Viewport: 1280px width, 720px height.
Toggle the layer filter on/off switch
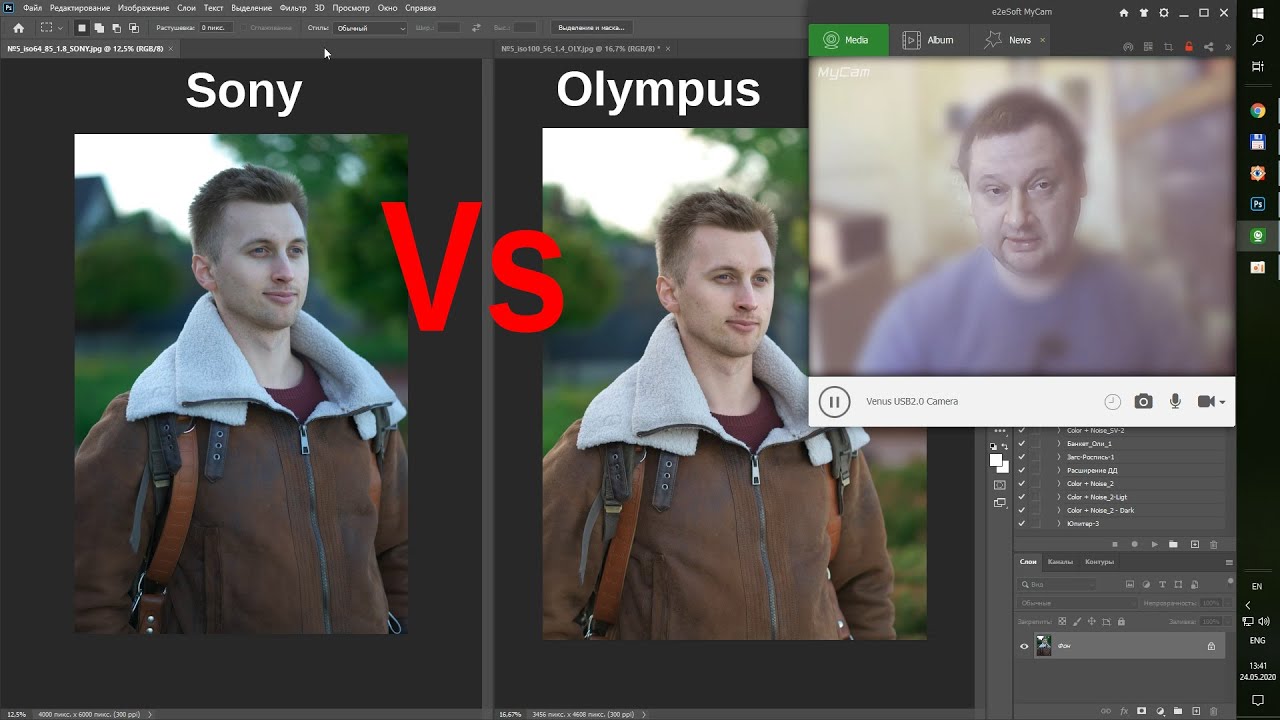1230,584
